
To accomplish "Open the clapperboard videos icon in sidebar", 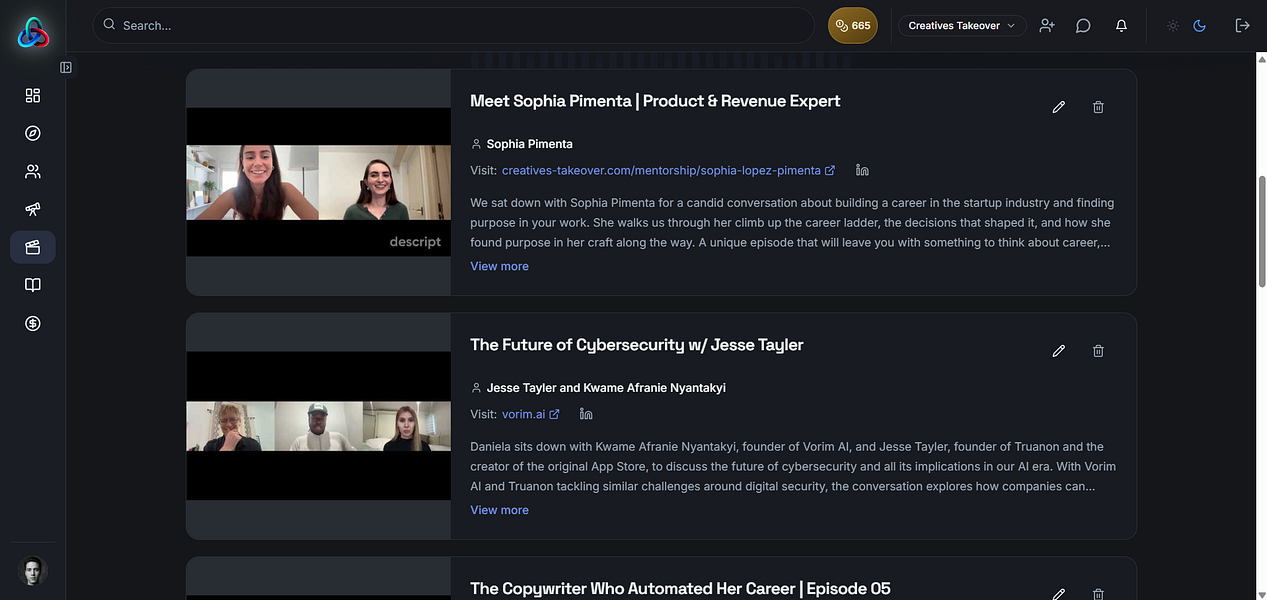I will [33, 247].
